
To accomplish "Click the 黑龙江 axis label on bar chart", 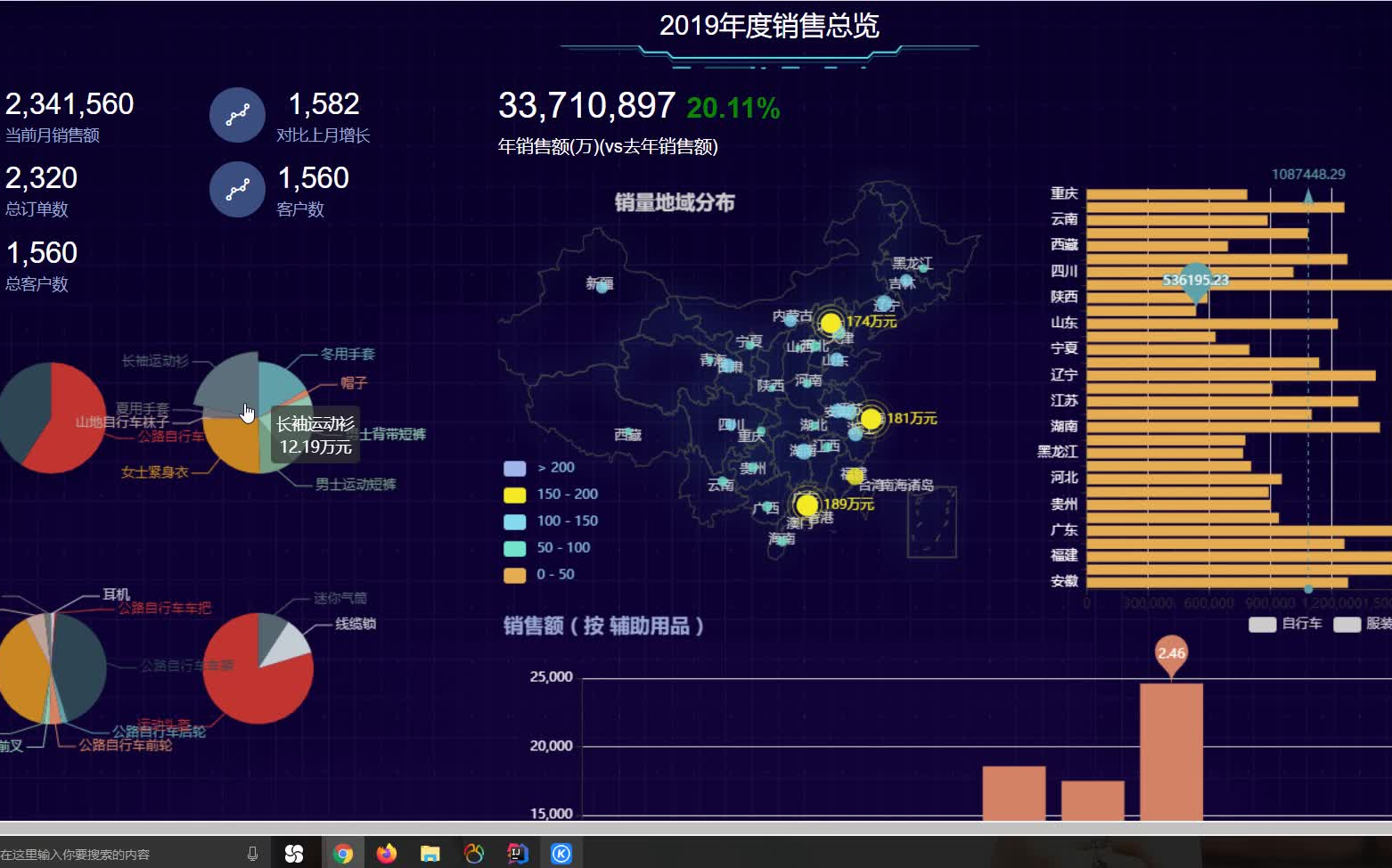I will coord(1058,452).
